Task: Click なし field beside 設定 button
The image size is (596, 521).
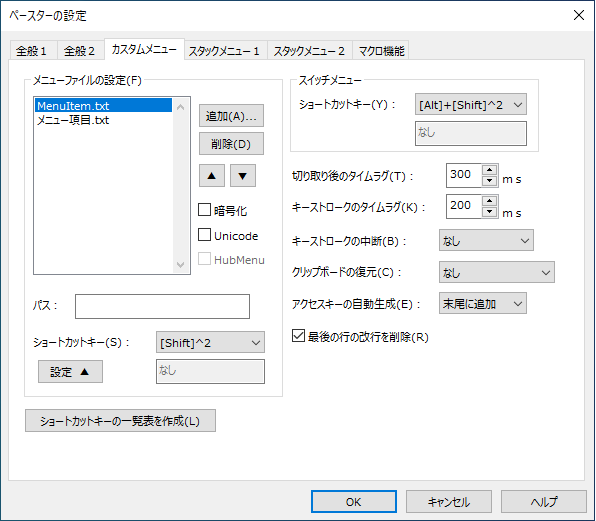Action: [210, 371]
